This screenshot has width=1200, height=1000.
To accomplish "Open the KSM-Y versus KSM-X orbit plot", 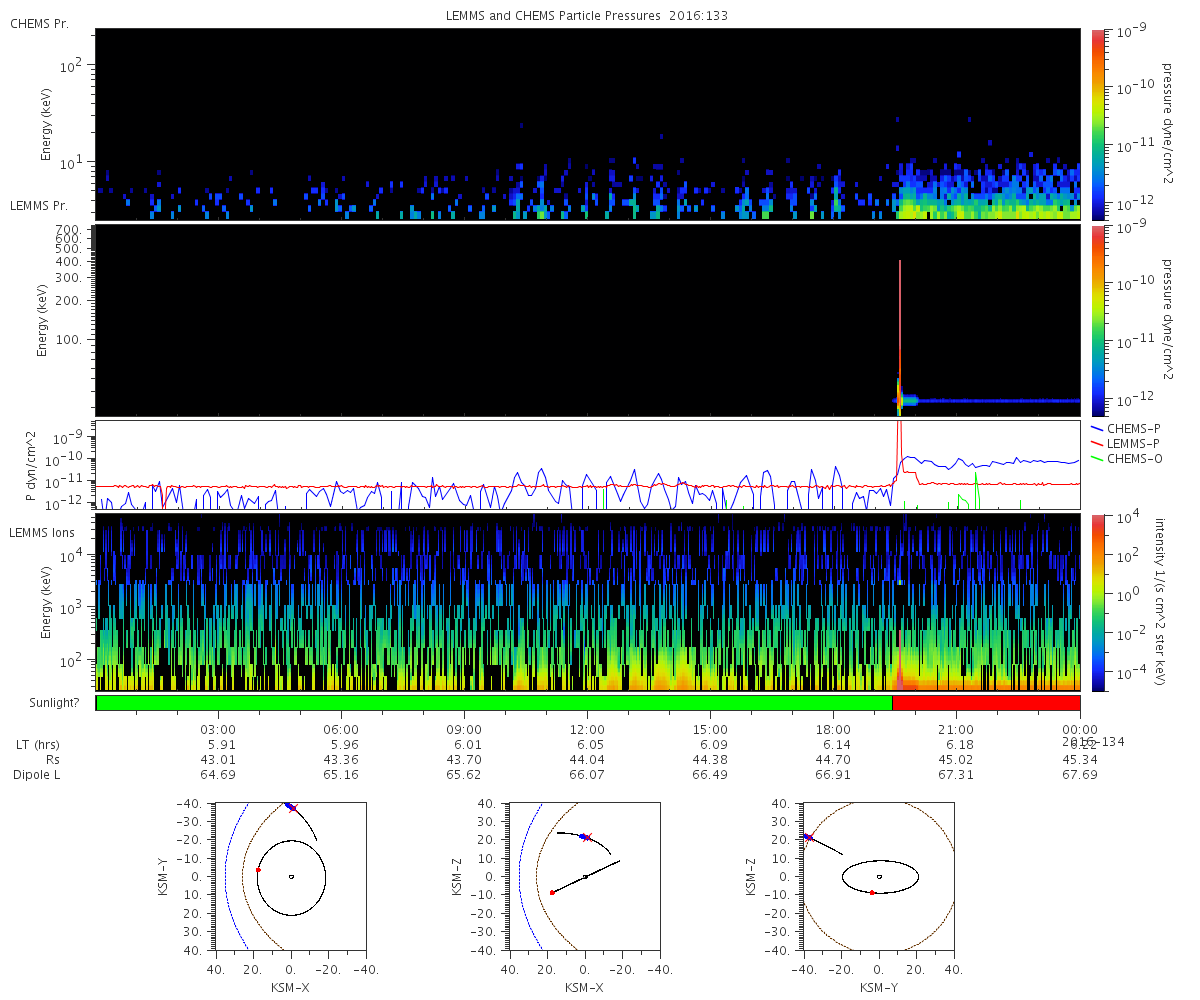I will tap(291, 876).
